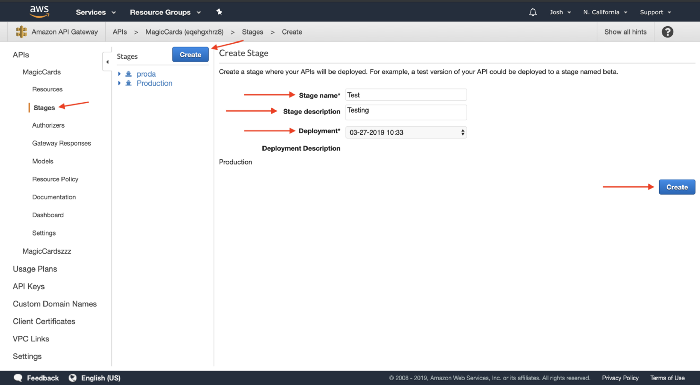Screen dimensions: 700x385
Task: Open Resources in the sidebar
Action: tap(47, 89)
